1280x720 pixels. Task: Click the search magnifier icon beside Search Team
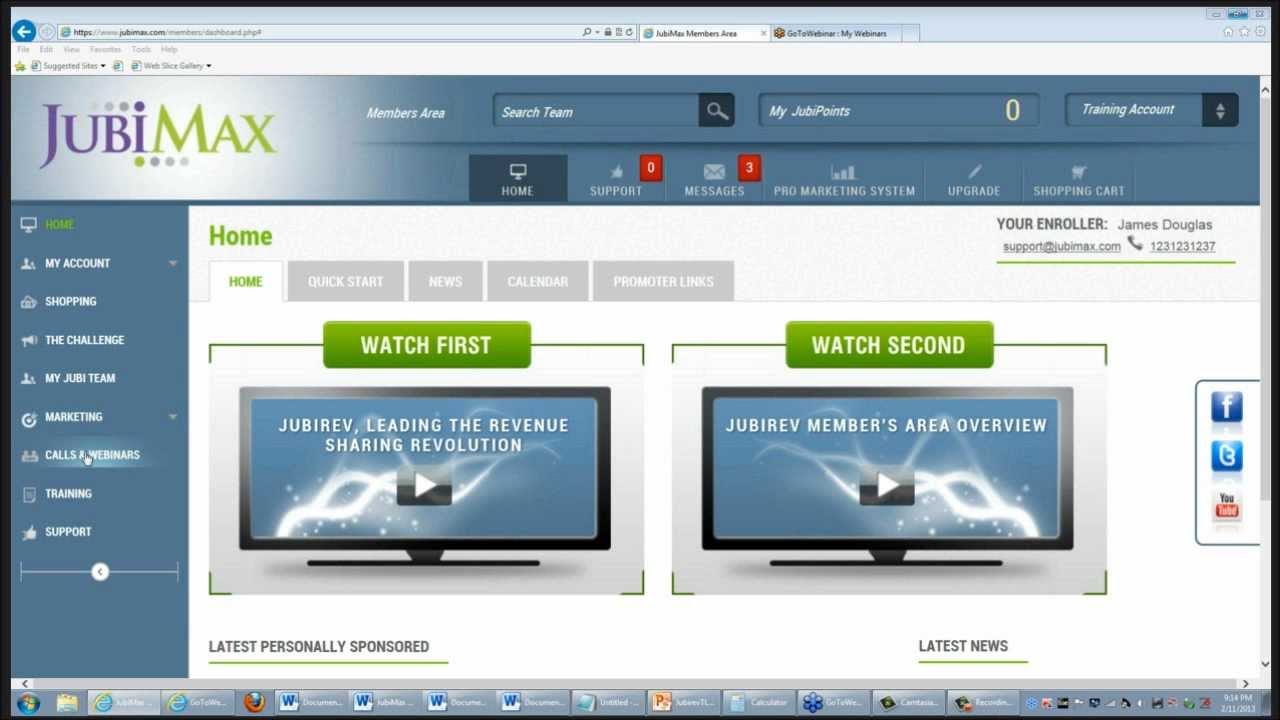click(717, 111)
